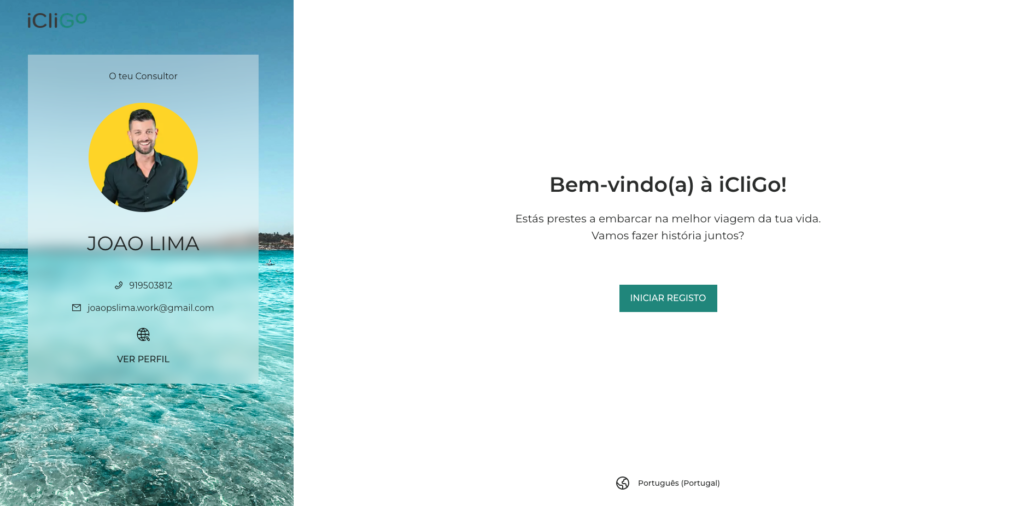Click the iCliGo logo
This screenshot has width=1024, height=506.
(57, 21)
